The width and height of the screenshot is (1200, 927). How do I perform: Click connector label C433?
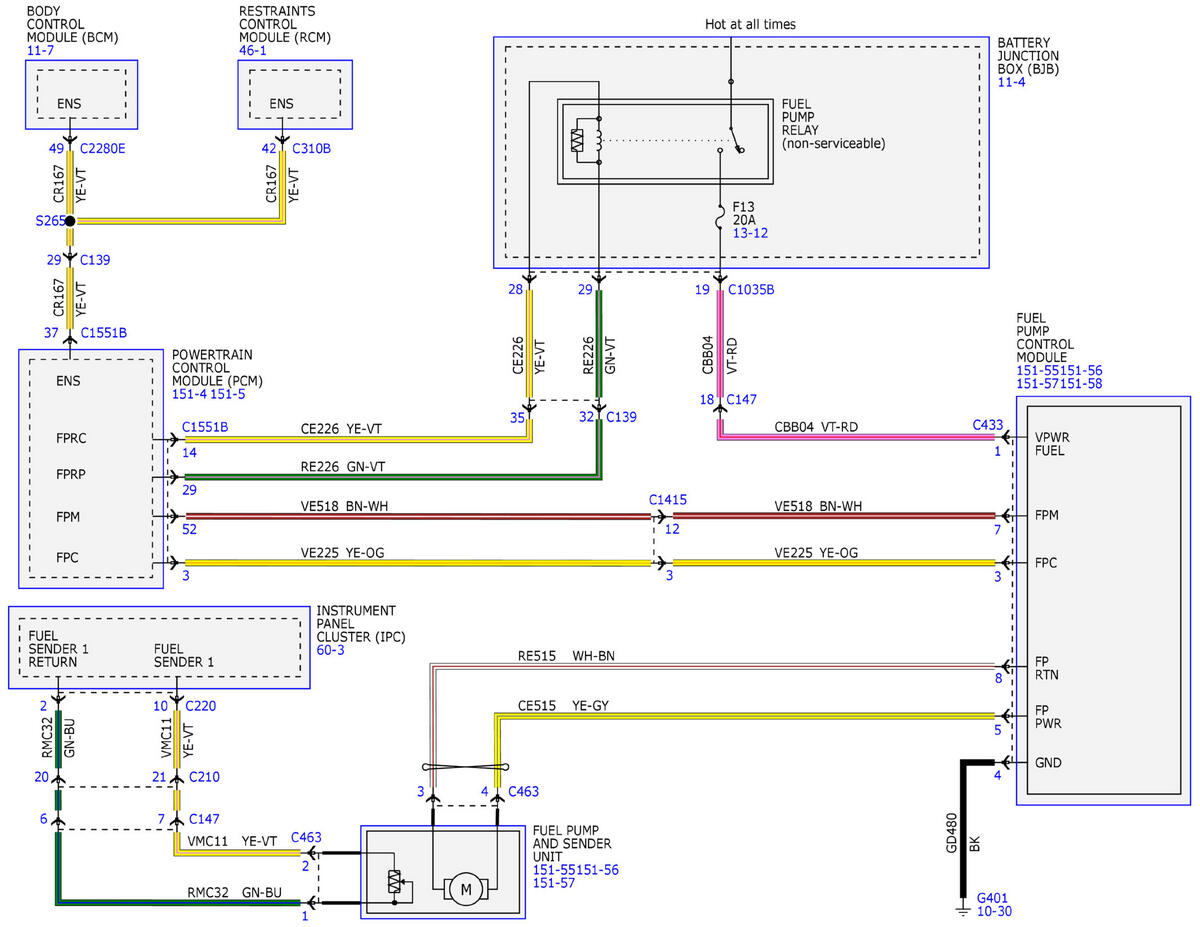[x=987, y=424]
